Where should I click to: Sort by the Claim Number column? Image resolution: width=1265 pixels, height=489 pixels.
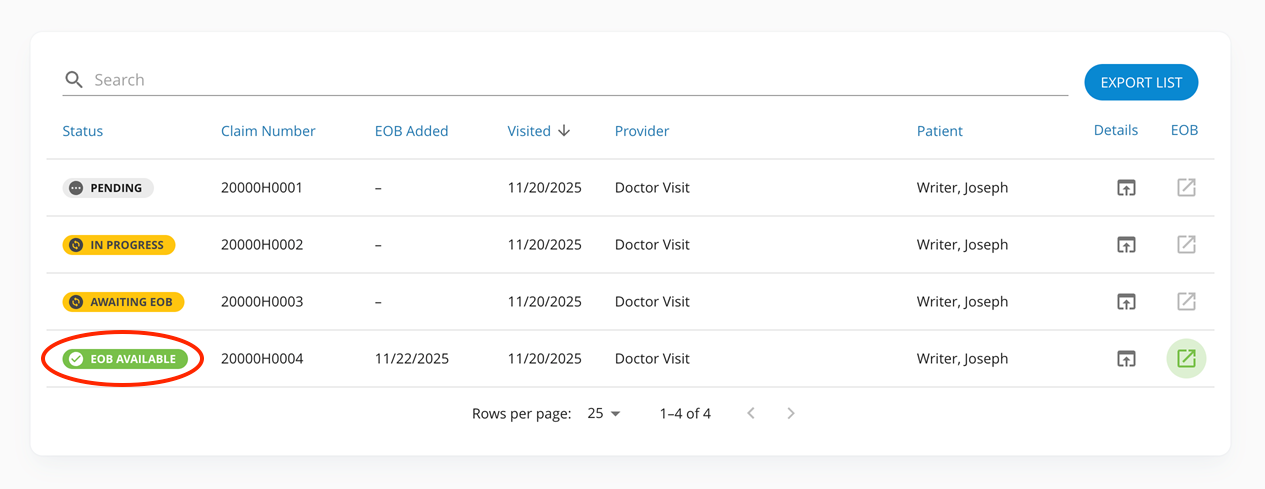(x=268, y=131)
